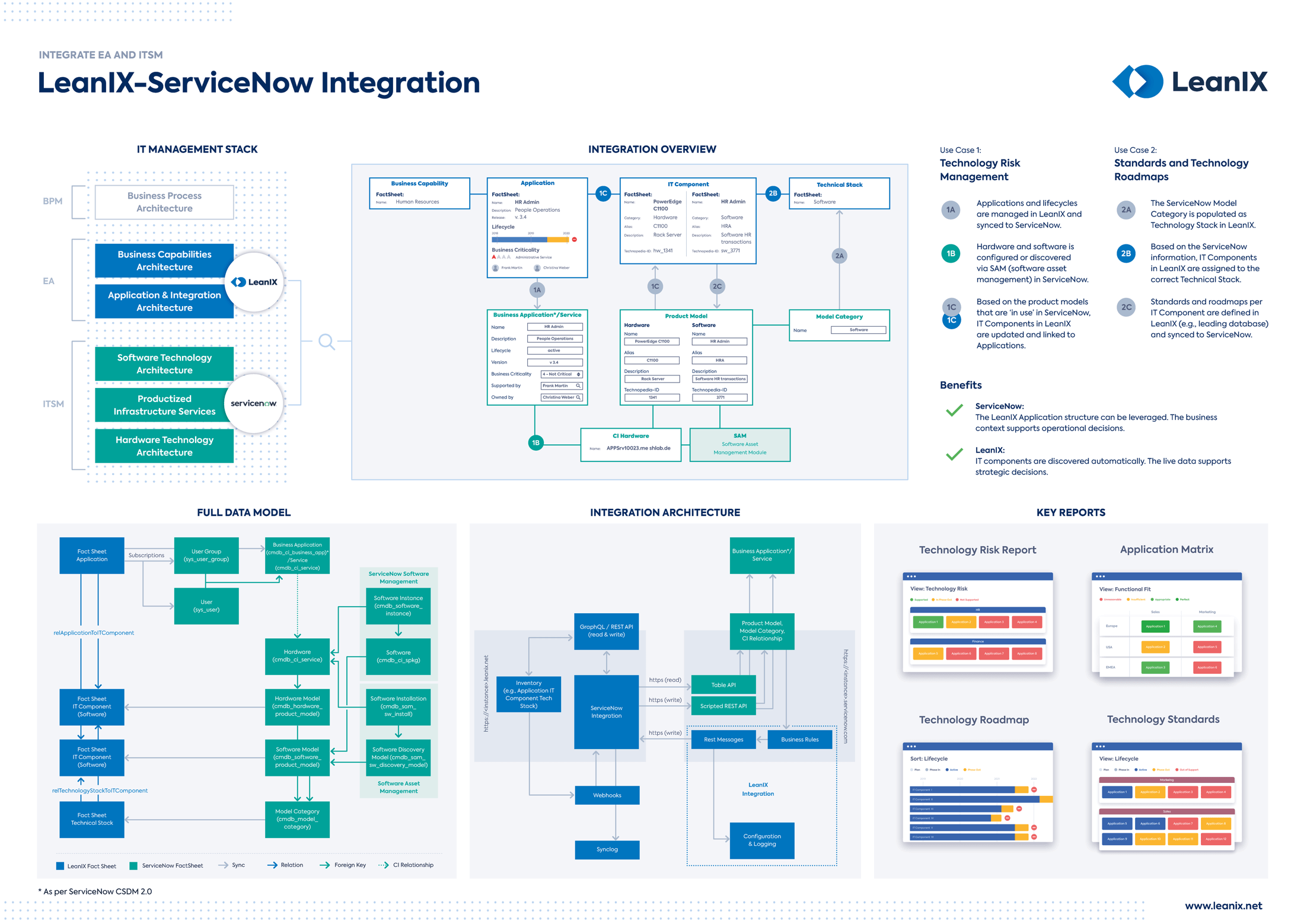Click 1A badge beside 'Applications and lifecycles' text
This screenshot has height=924, width=1307.
(x=951, y=210)
